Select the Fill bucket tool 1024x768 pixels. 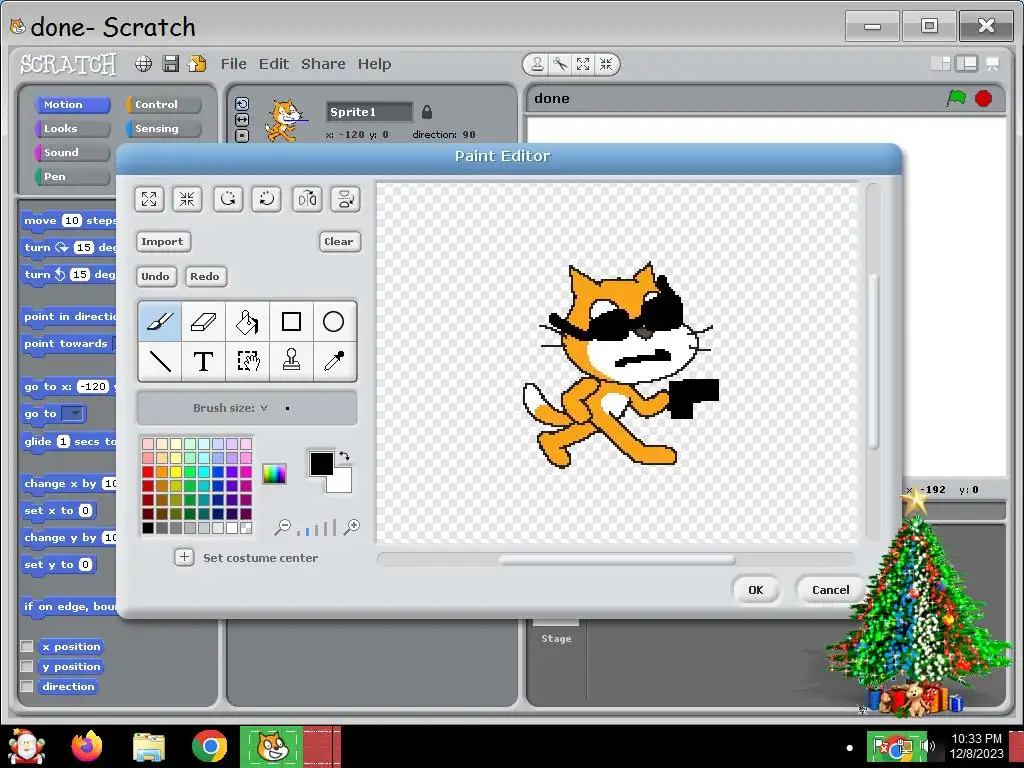[x=247, y=321]
